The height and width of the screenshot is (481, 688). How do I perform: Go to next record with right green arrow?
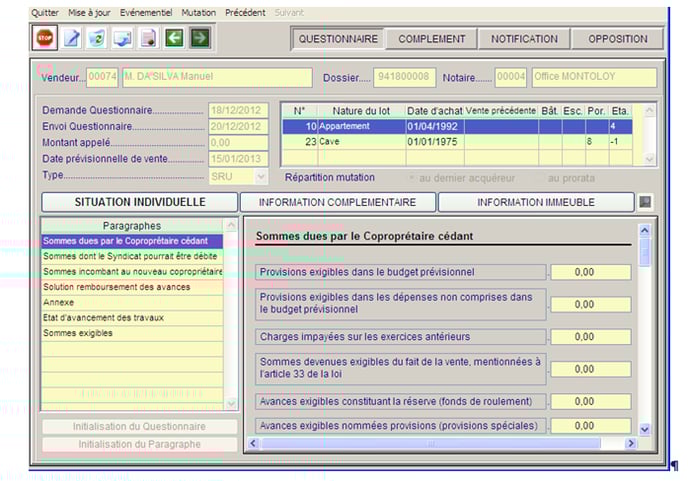click(x=200, y=38)
